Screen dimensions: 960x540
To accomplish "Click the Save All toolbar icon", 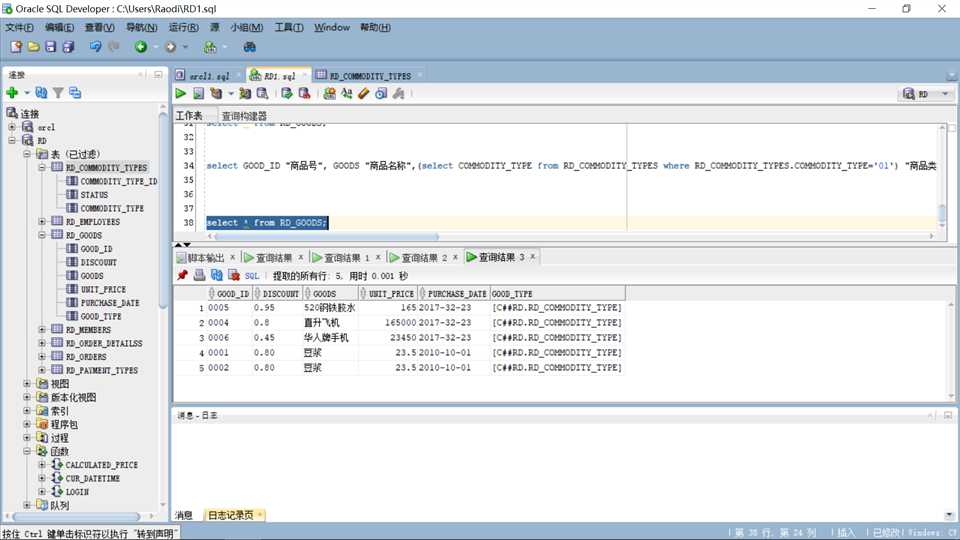I will pyautogui.click(x=68, y=47).
